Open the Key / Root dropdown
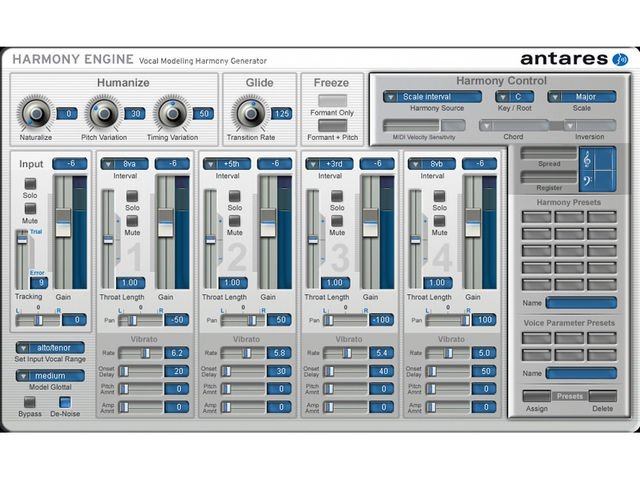Image resolution: width=640 pixels, height=480 pixels. point(514,97)
